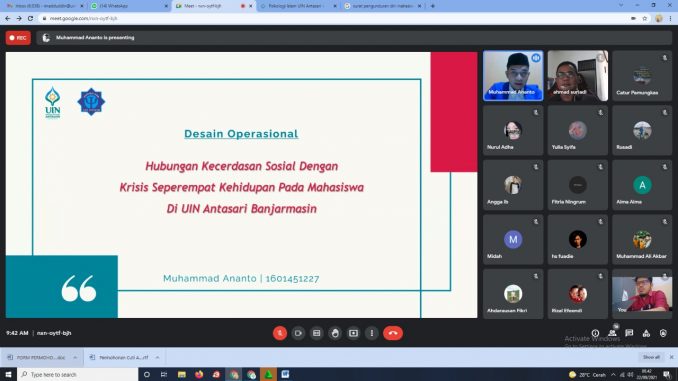The height and width of the screenshot is (381, 678).
Task: Open the activities panel icon
Action: click(646, 333)
